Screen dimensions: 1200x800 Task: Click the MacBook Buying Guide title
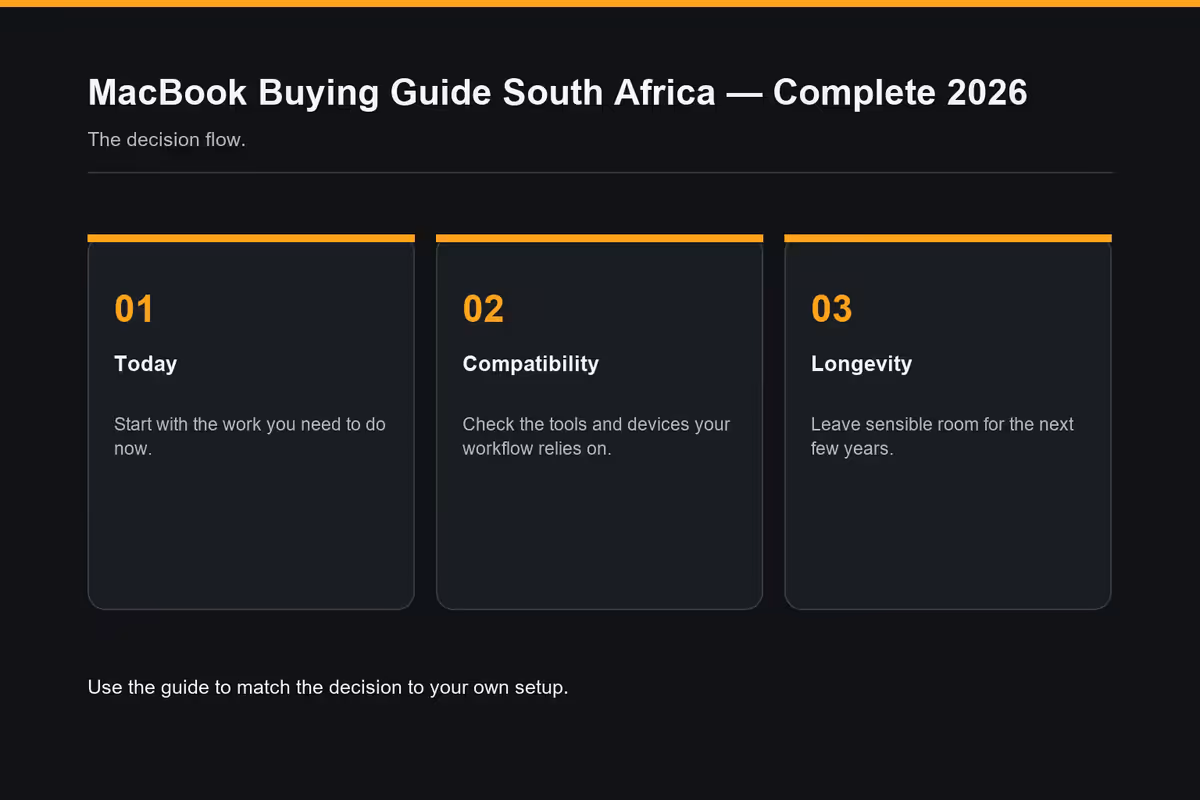(x=557, y=92)
